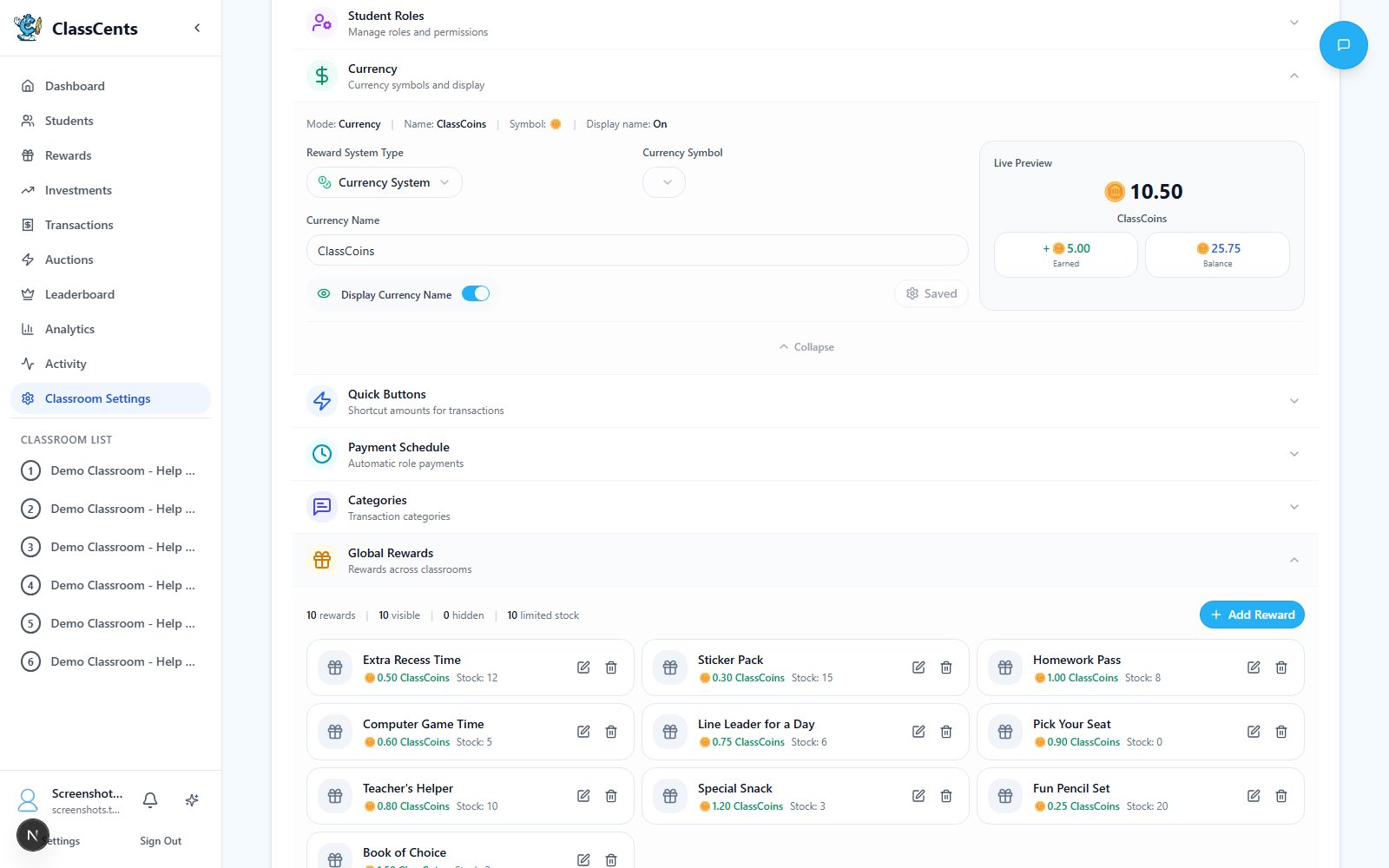Delete the Special Snack reward
The image size is (1389, 868).
pyautogui.click(x=946, y=796)
